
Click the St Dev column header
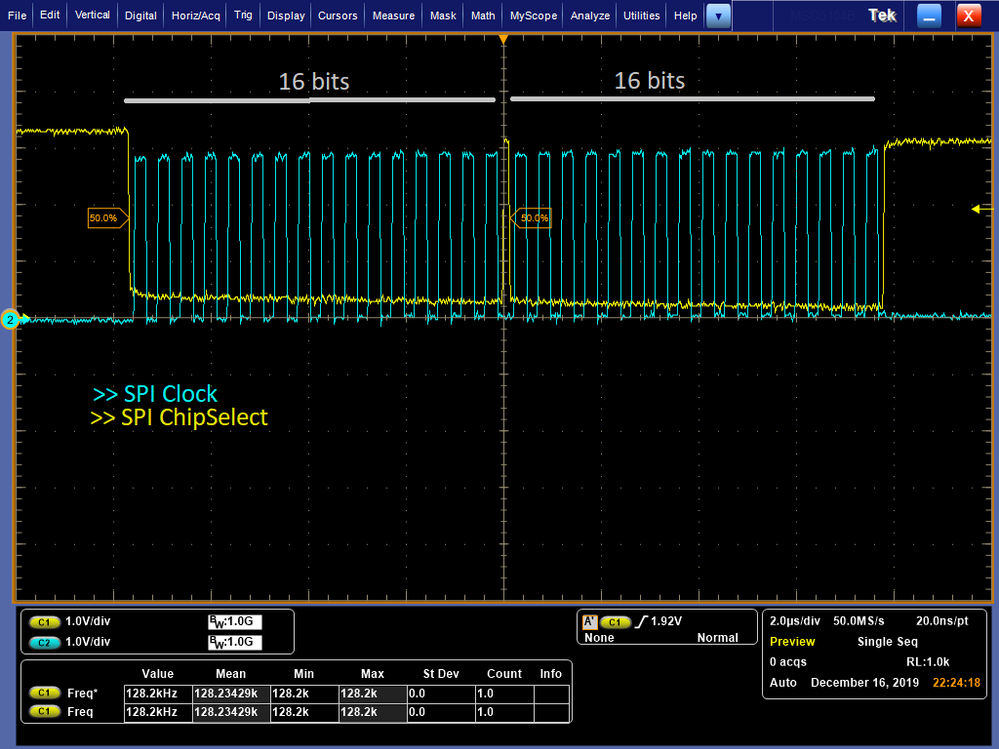pos(441,673)
